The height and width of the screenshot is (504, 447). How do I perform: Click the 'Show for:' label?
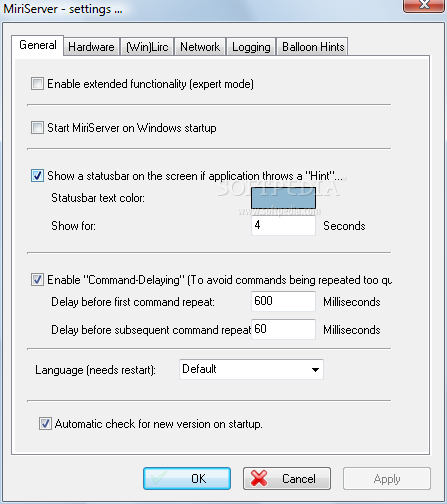[x=73, y=226]
